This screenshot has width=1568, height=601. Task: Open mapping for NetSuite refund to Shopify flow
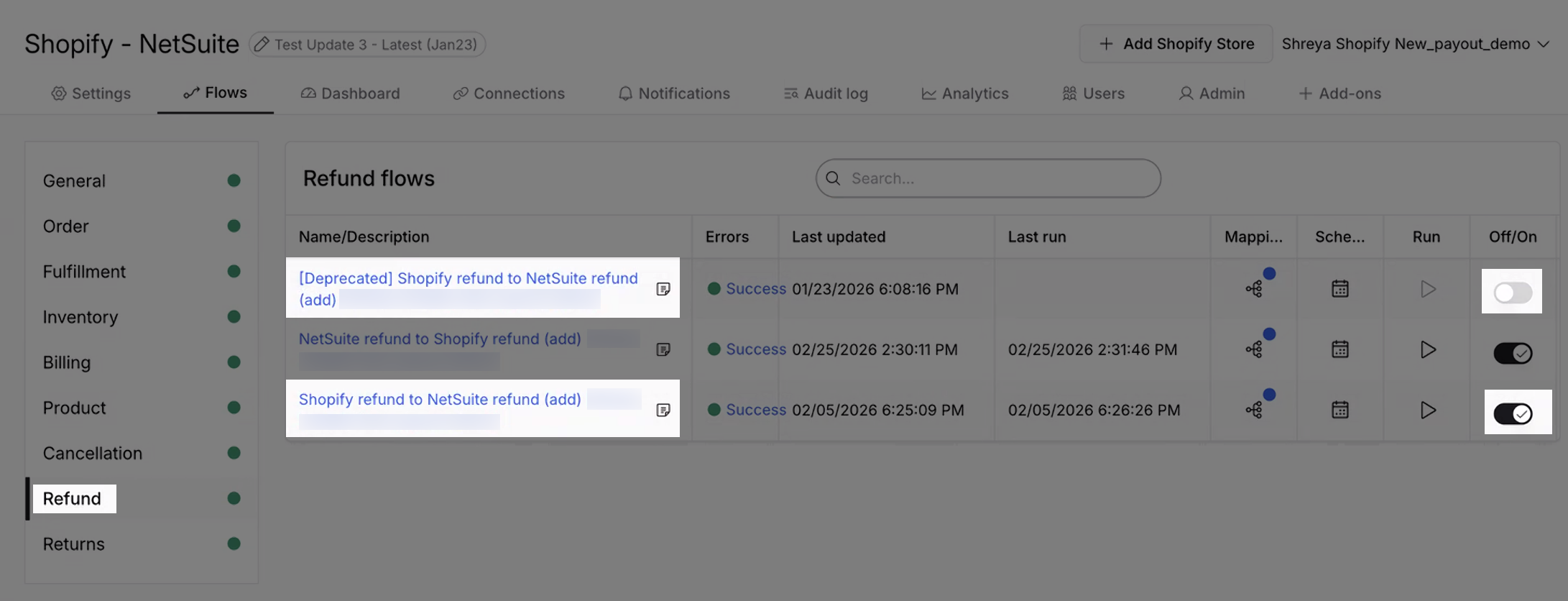[x=1254, y=349]
